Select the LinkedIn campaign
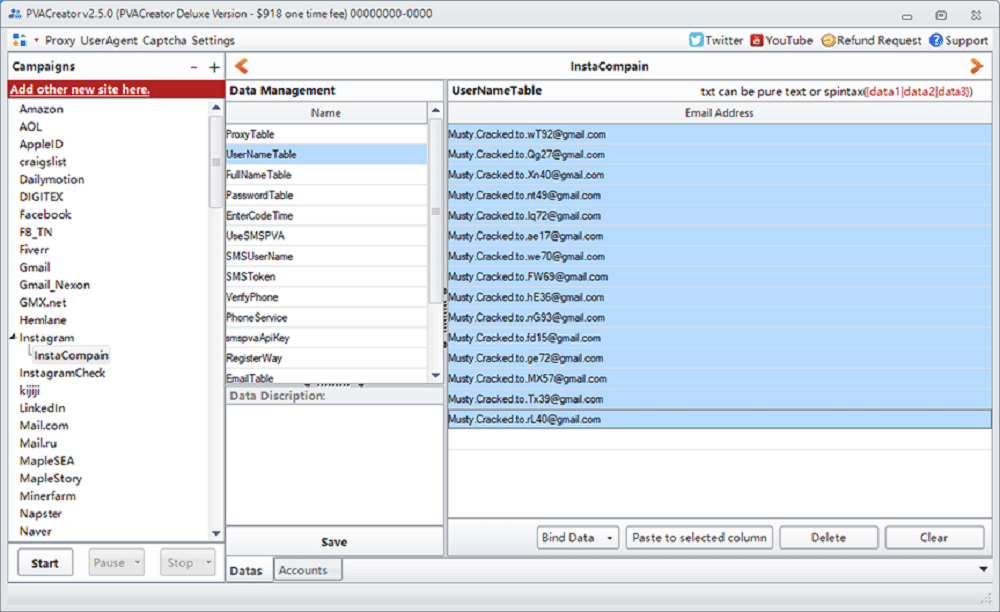Viewport: 1000px width, 612px height. point(42,408)
